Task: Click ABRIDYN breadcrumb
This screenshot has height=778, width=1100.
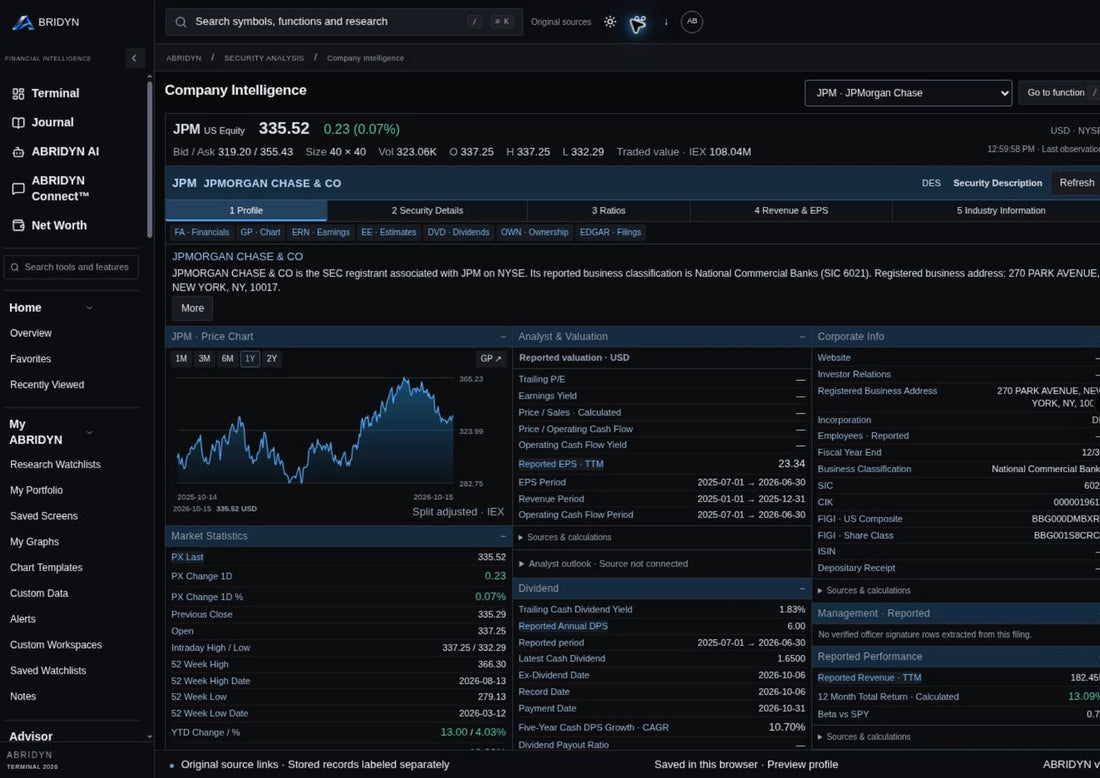Action: (x=184, y=58)
